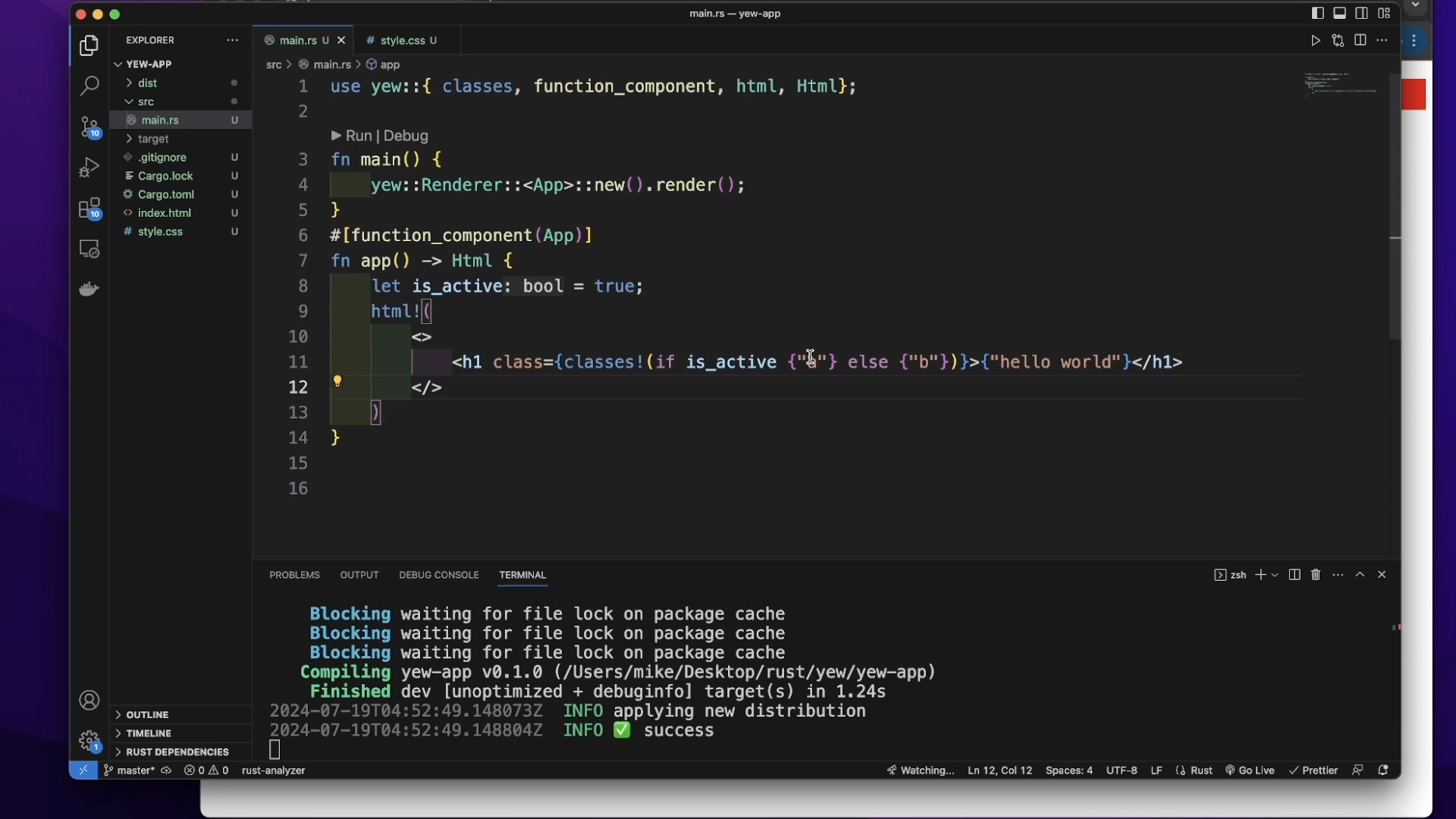Open the Remote Explorer view

pyautogui.click(x=89, y=249)
